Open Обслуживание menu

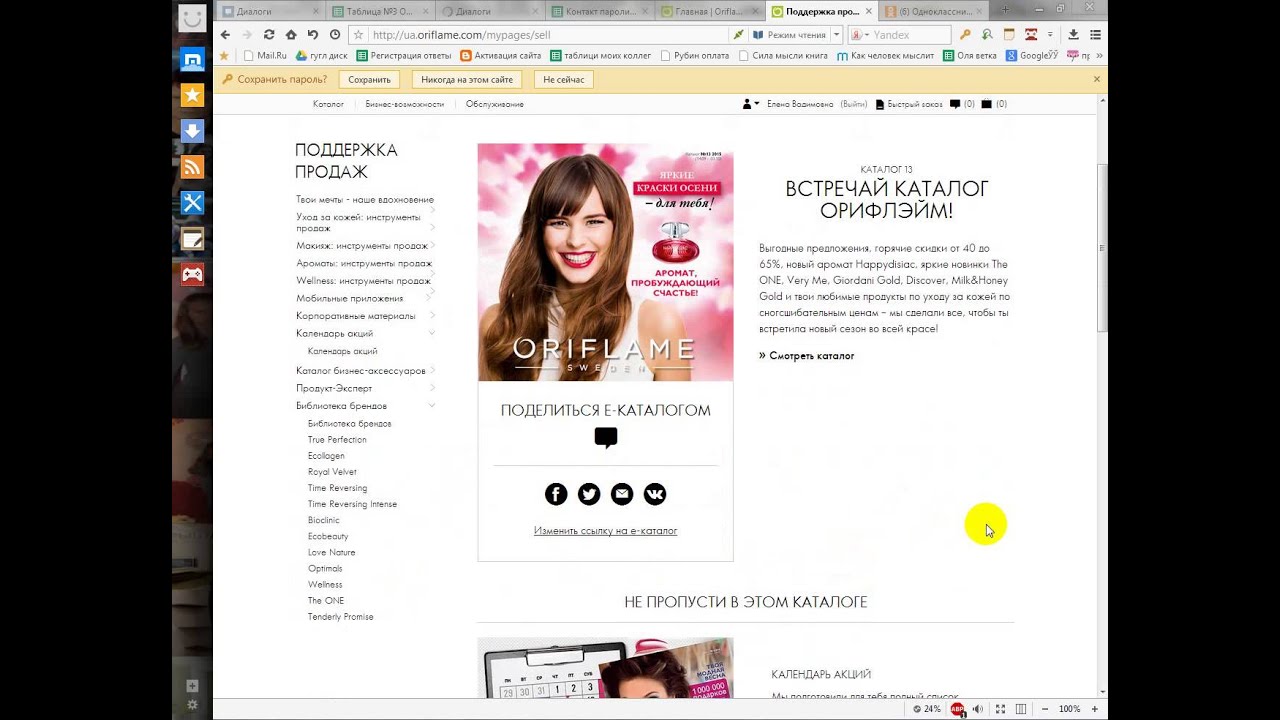click(x=494, y=104)
